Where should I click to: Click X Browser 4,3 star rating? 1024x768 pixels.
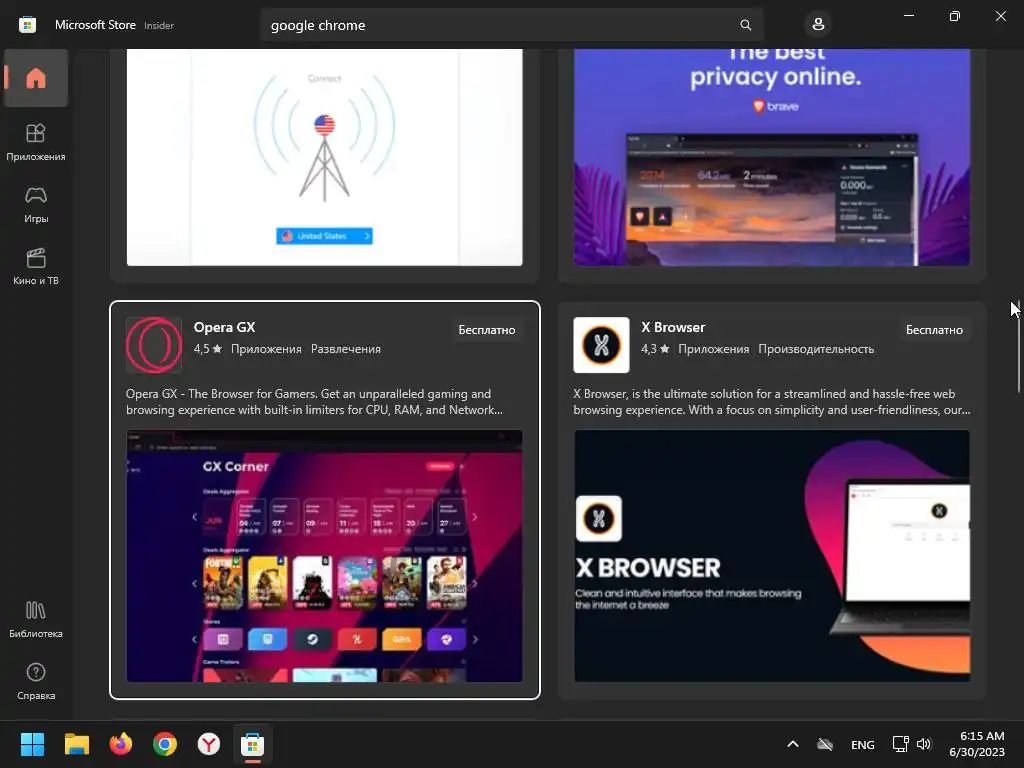click(x=655, y=349)
